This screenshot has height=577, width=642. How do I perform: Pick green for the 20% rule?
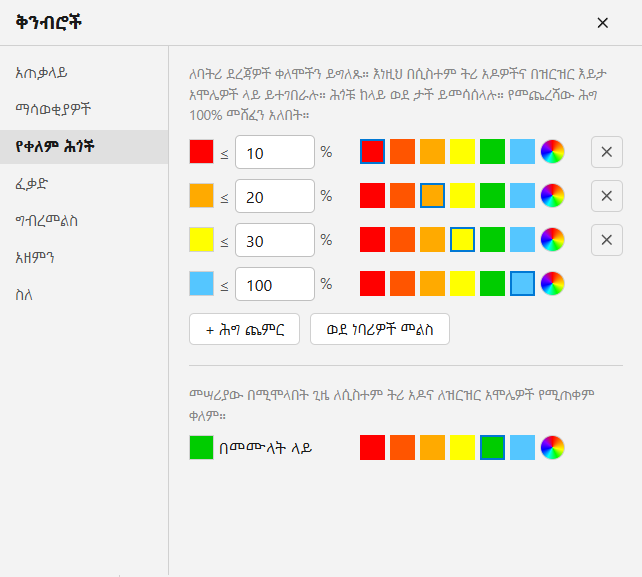tap(493, 196)
